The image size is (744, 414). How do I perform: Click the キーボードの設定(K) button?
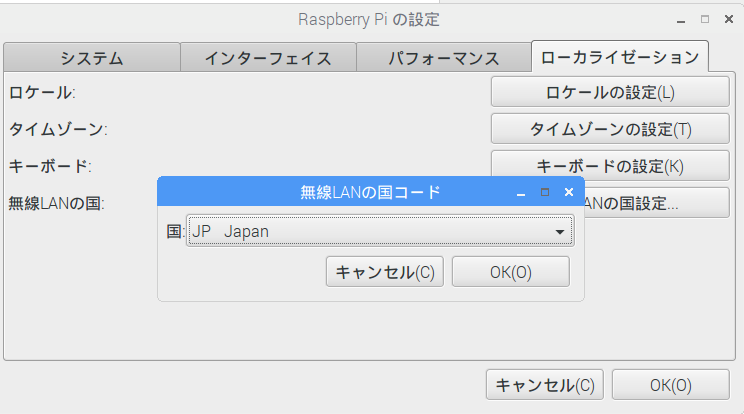tap(610, 166)
